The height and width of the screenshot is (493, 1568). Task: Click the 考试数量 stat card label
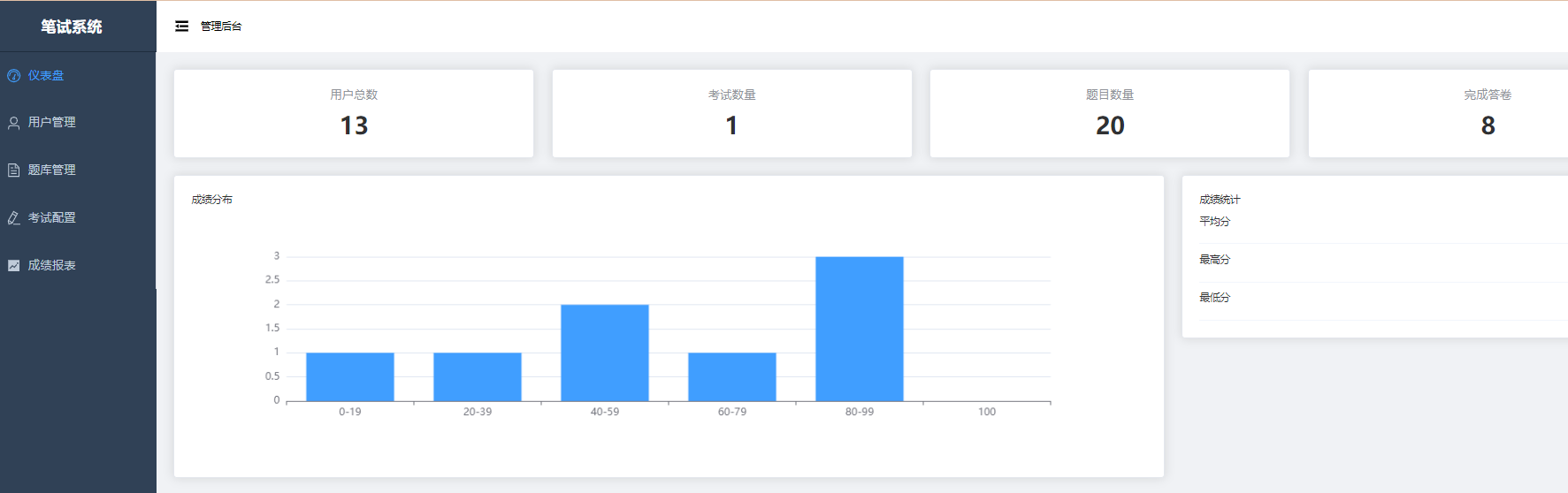pos(732,95)
